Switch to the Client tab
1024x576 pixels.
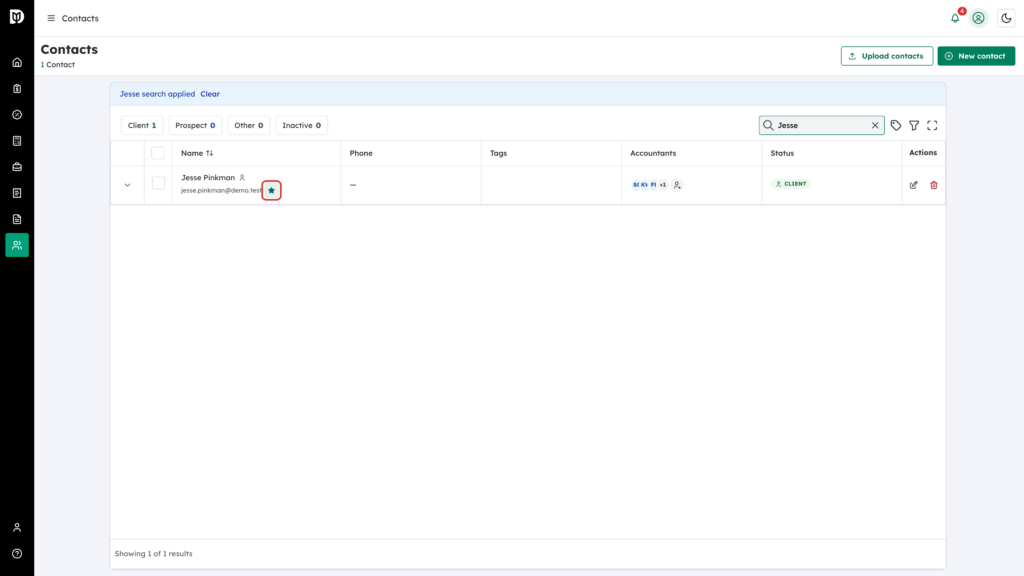(142, 125)
